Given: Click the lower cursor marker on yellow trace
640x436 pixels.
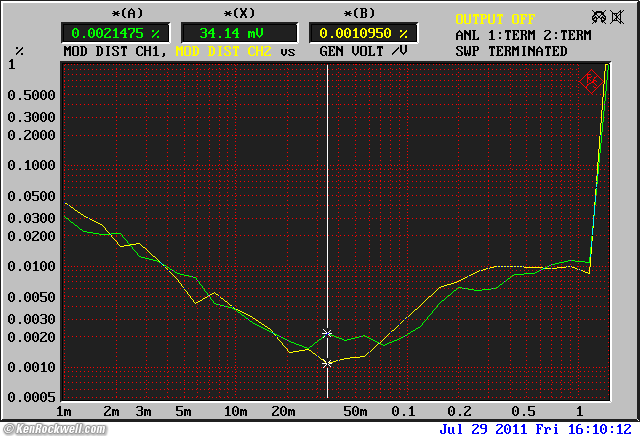Looking at the screenshot, I should tap(328, 363).
